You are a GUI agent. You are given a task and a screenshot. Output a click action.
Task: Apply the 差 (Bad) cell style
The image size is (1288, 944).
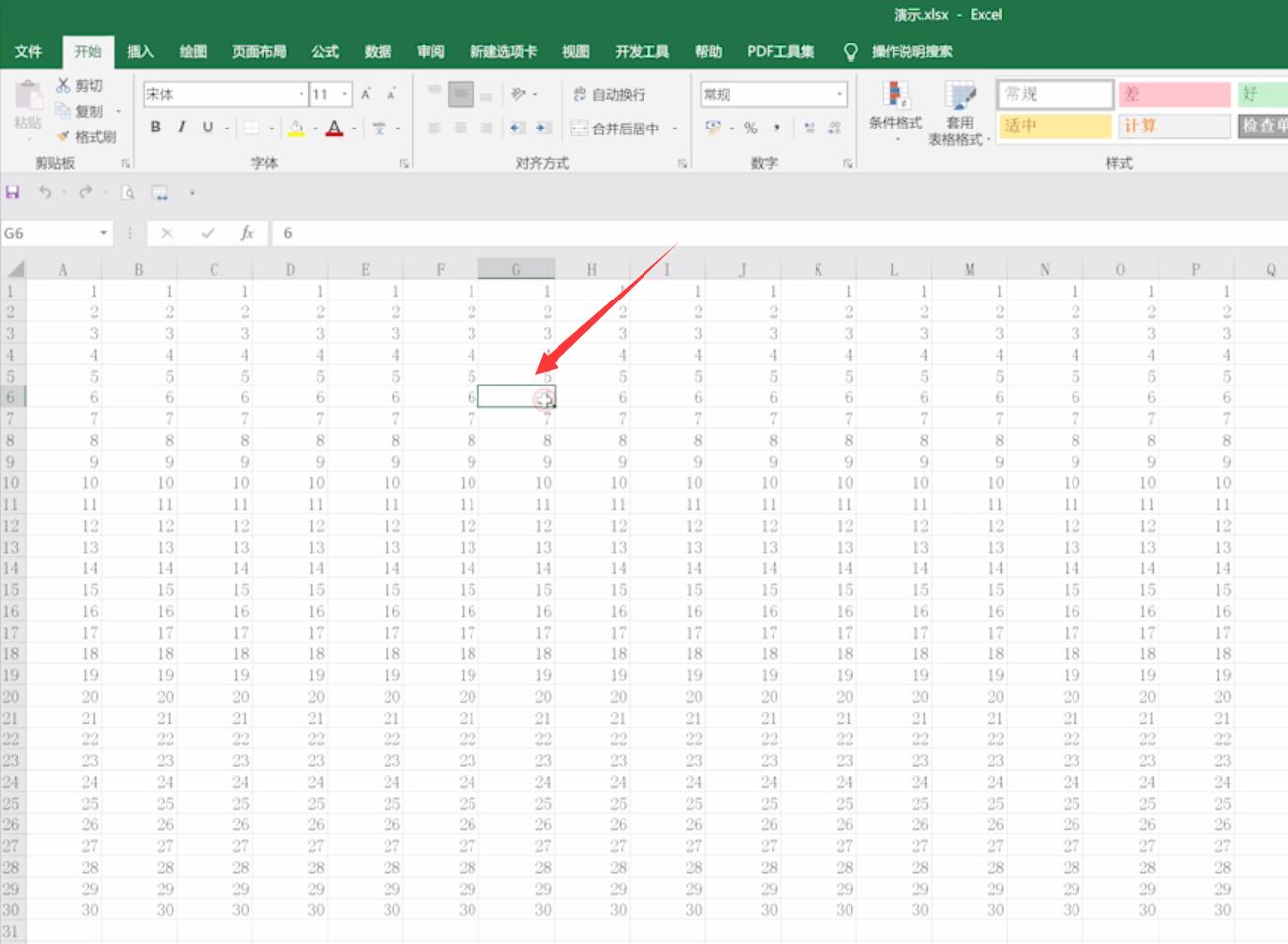[x=1173, y=94]
